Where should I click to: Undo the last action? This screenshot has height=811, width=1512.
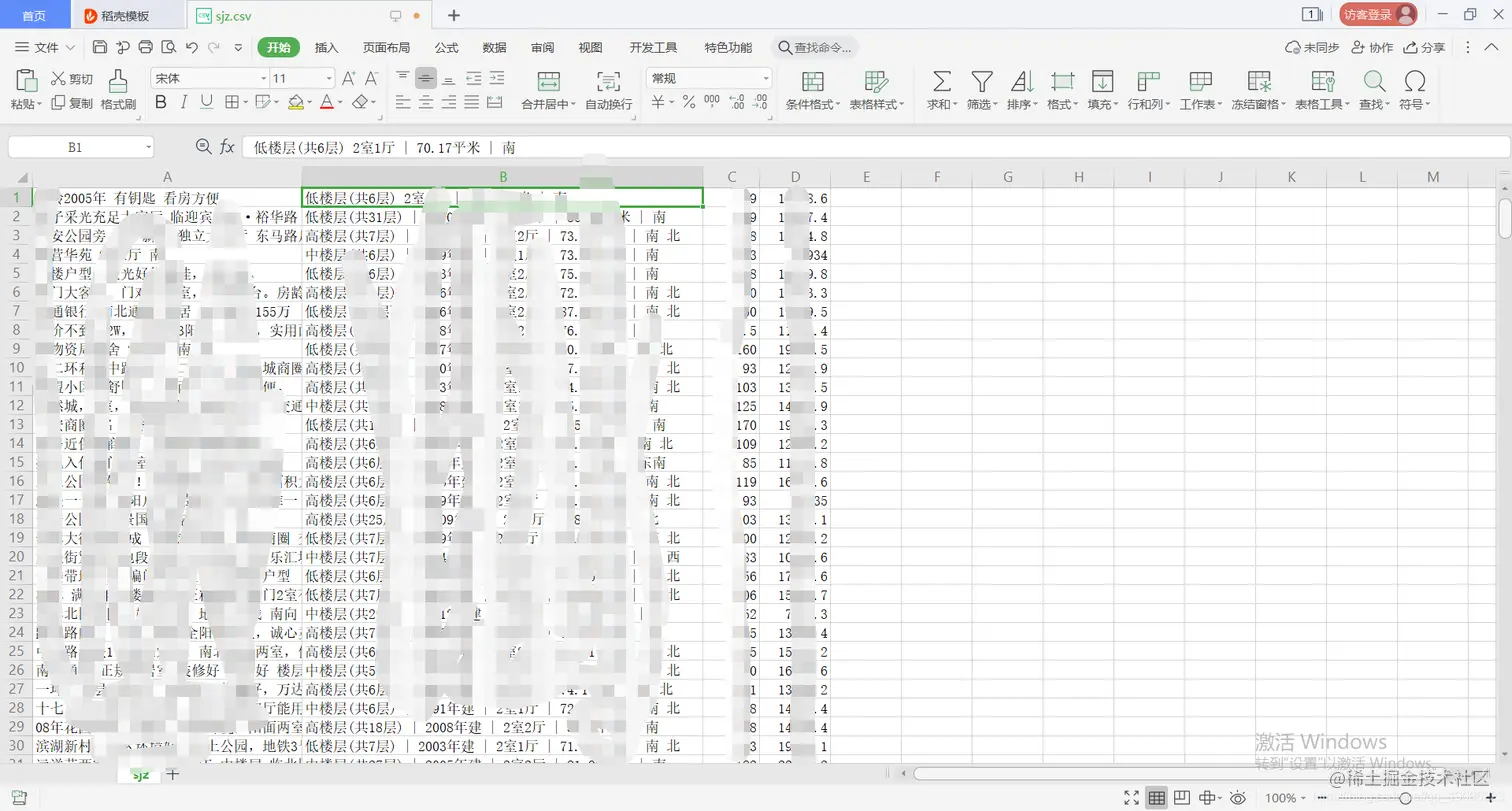192,47
